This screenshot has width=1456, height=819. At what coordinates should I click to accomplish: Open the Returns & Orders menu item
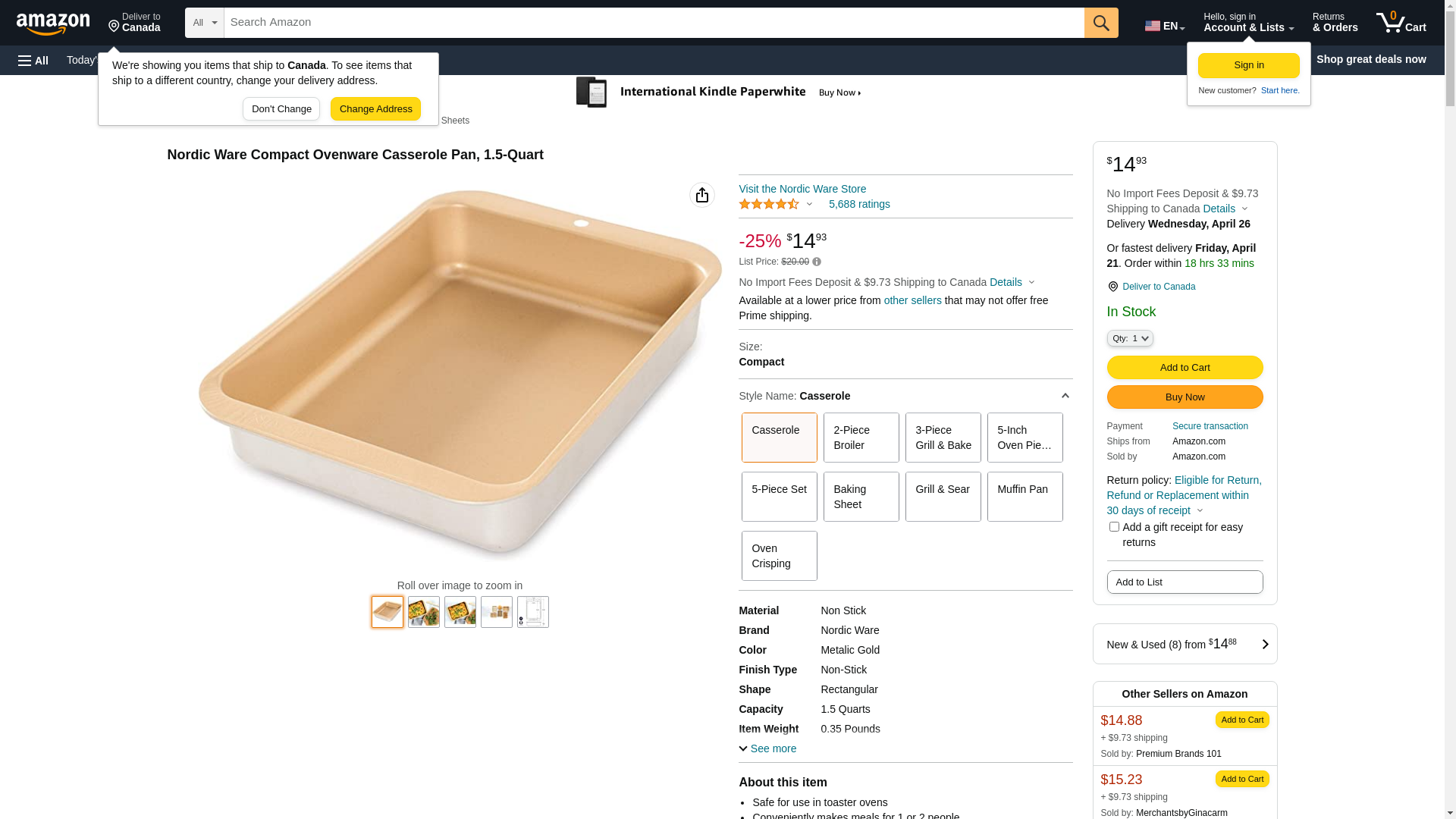click(x=1335, y=23)
